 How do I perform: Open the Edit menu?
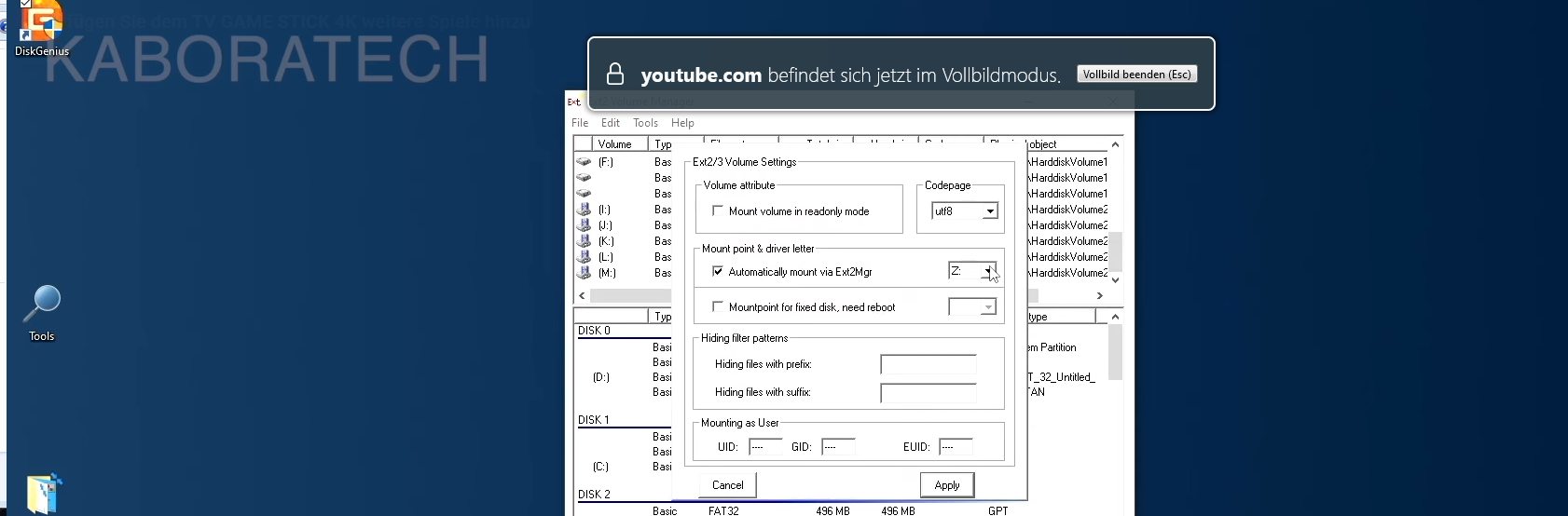[611, 123]
